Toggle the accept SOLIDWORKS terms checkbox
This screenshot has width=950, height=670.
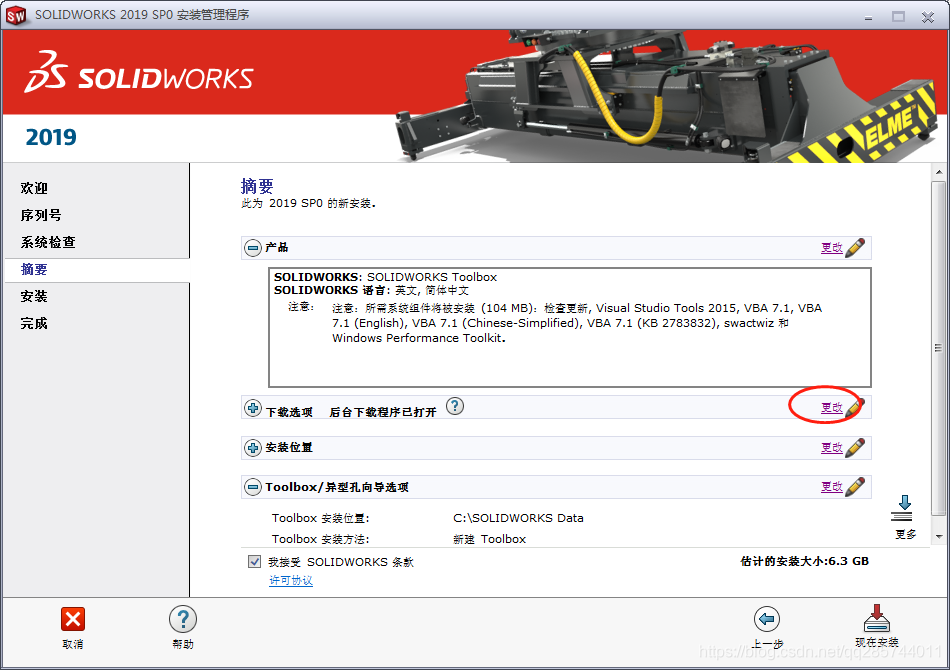[254, 562]
